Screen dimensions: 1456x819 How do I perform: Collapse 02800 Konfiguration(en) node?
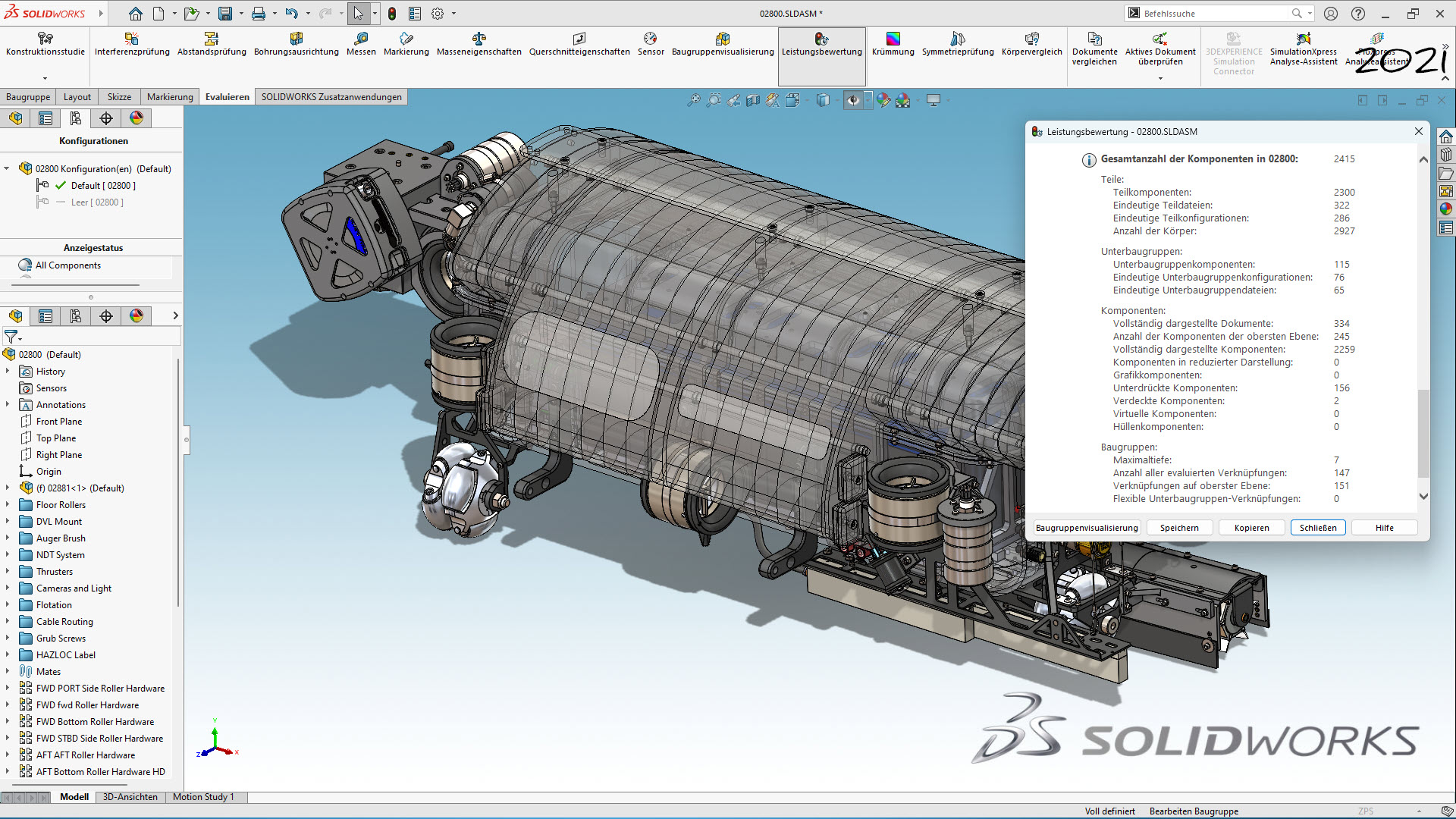pos(7,168)
